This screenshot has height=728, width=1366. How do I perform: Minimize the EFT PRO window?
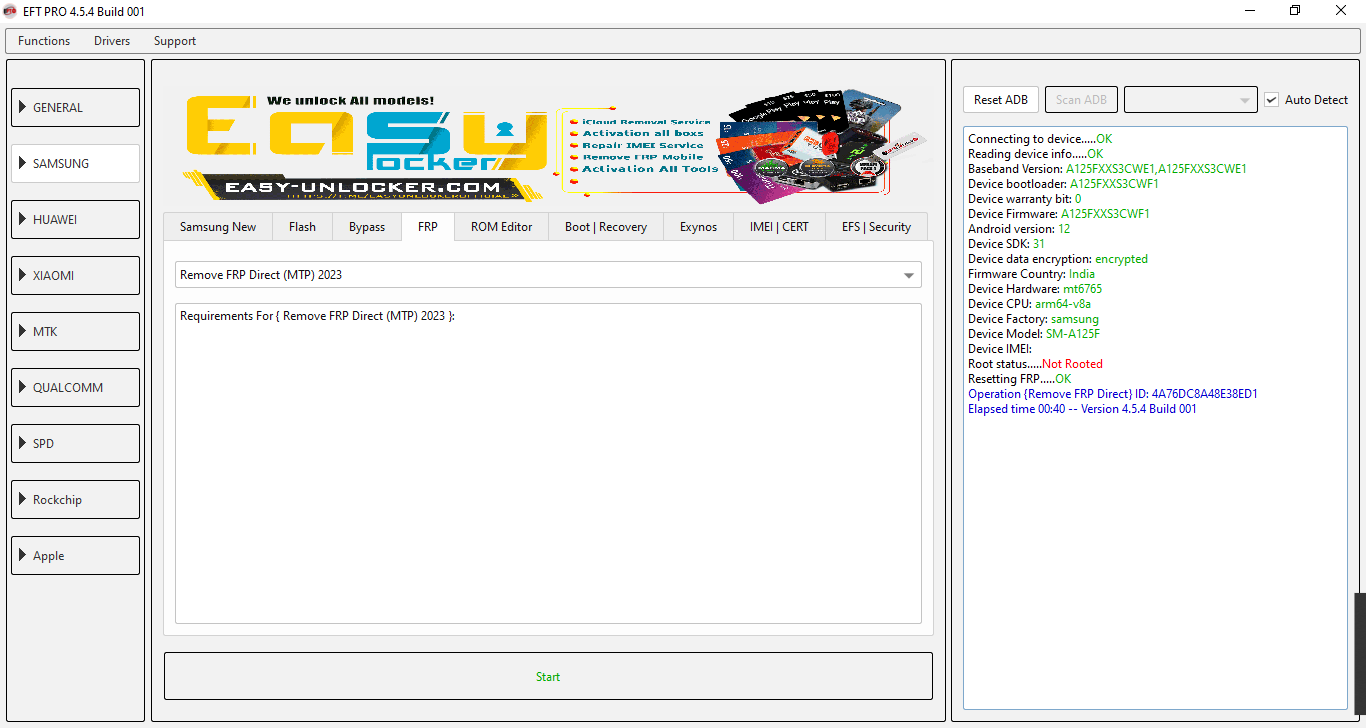pyautogui.click(x=1249, y=11)
